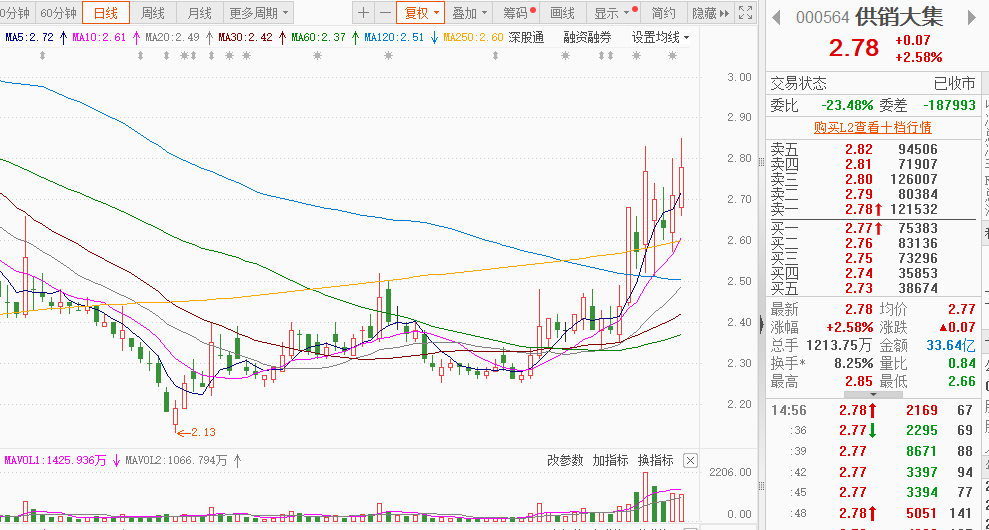Viewport: 989px width, 530px height.
Task: Switch to 周线 weekly chart
Action: (152, 13)
